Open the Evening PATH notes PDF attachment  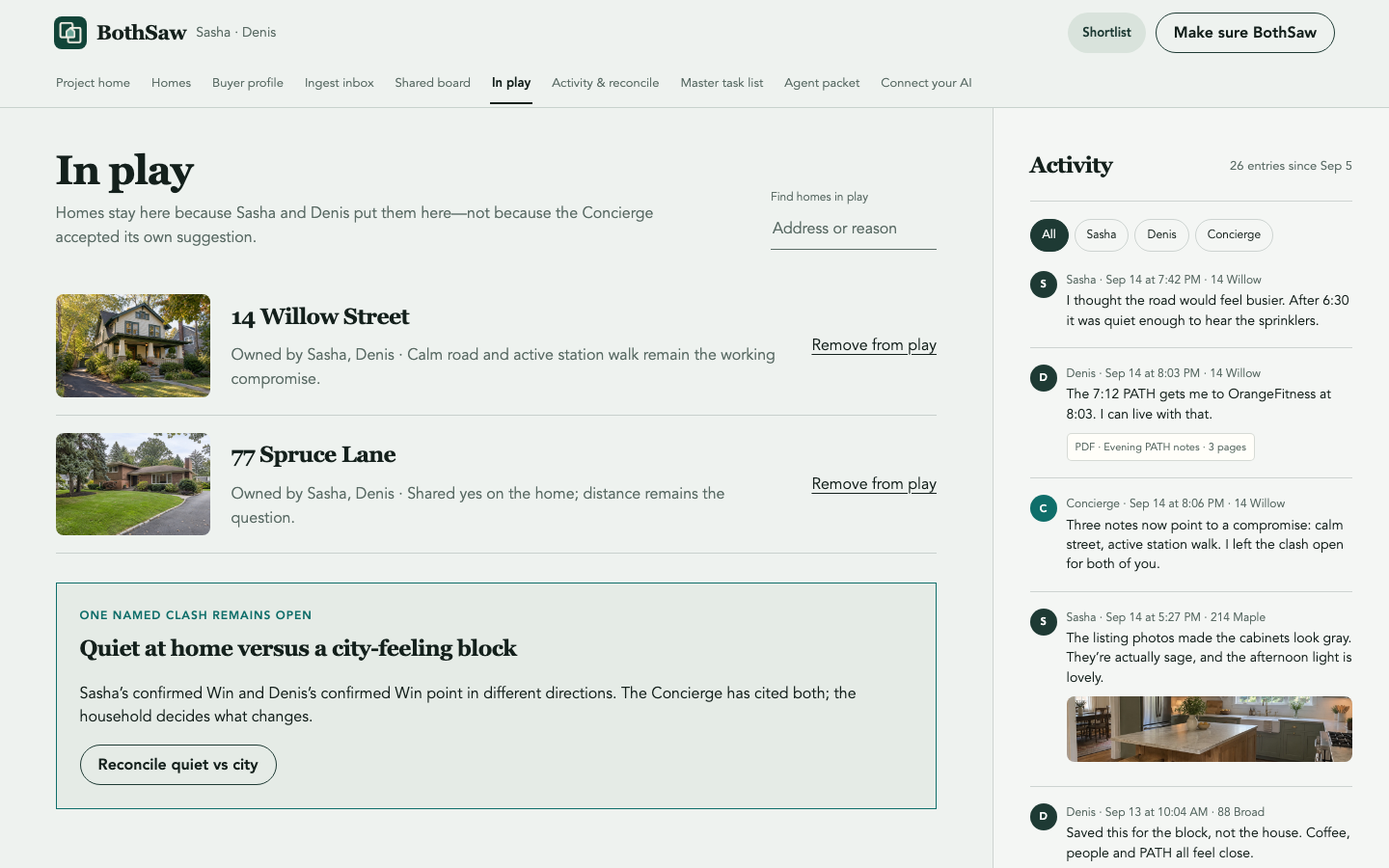pyautogui.click(x=1160, y=448)
